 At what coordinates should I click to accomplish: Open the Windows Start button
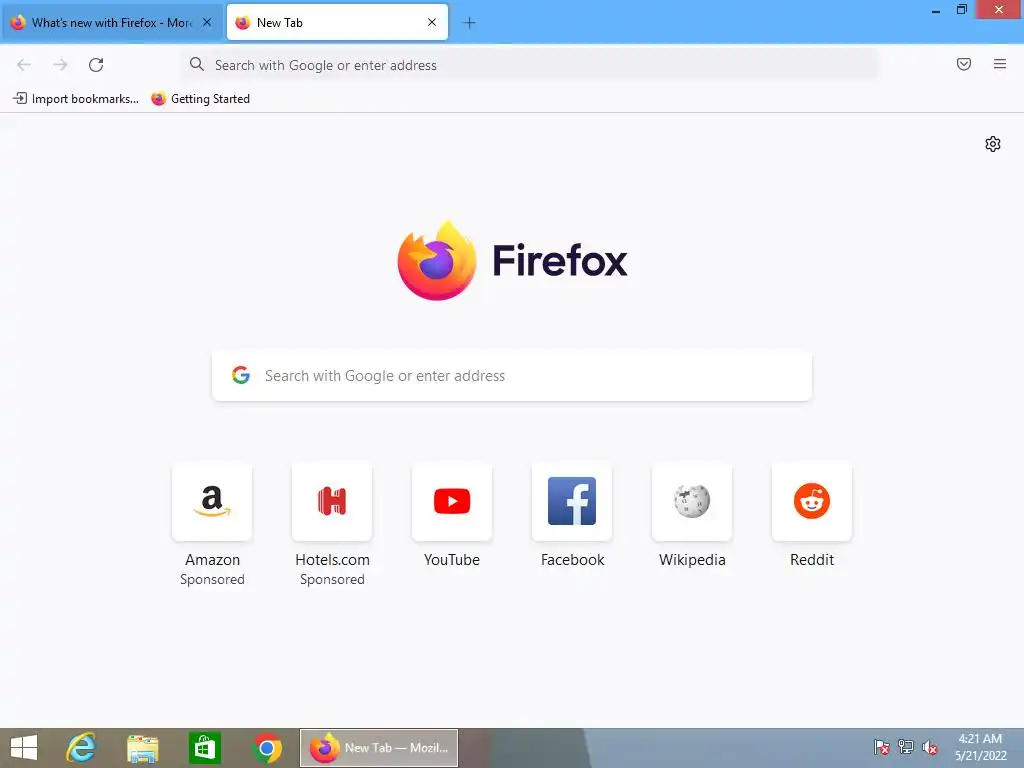(24, 748)
